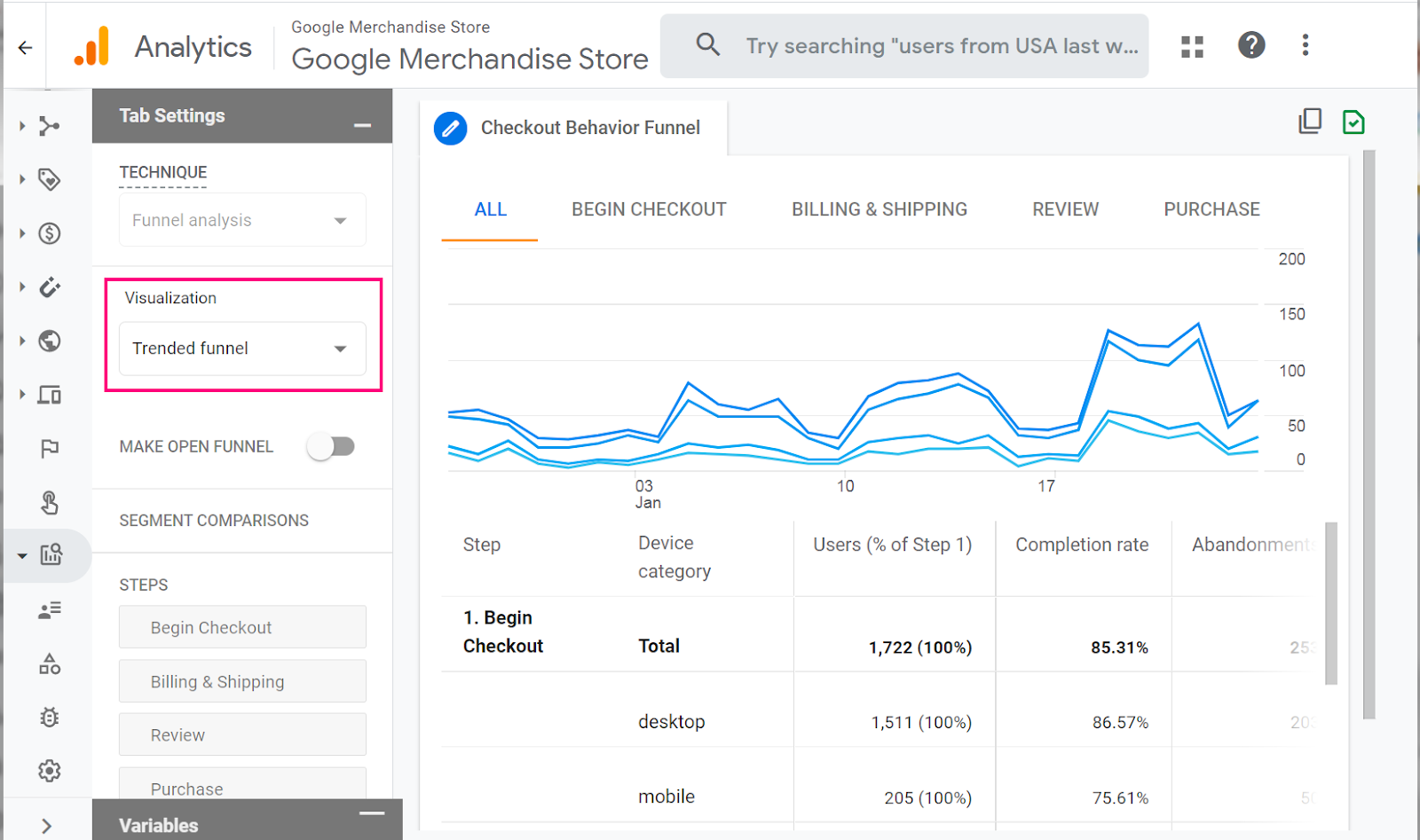Open the dollar monetization icon in the sidebar
This screenshot has width=1420, height=840.
[x=50, y=233]
